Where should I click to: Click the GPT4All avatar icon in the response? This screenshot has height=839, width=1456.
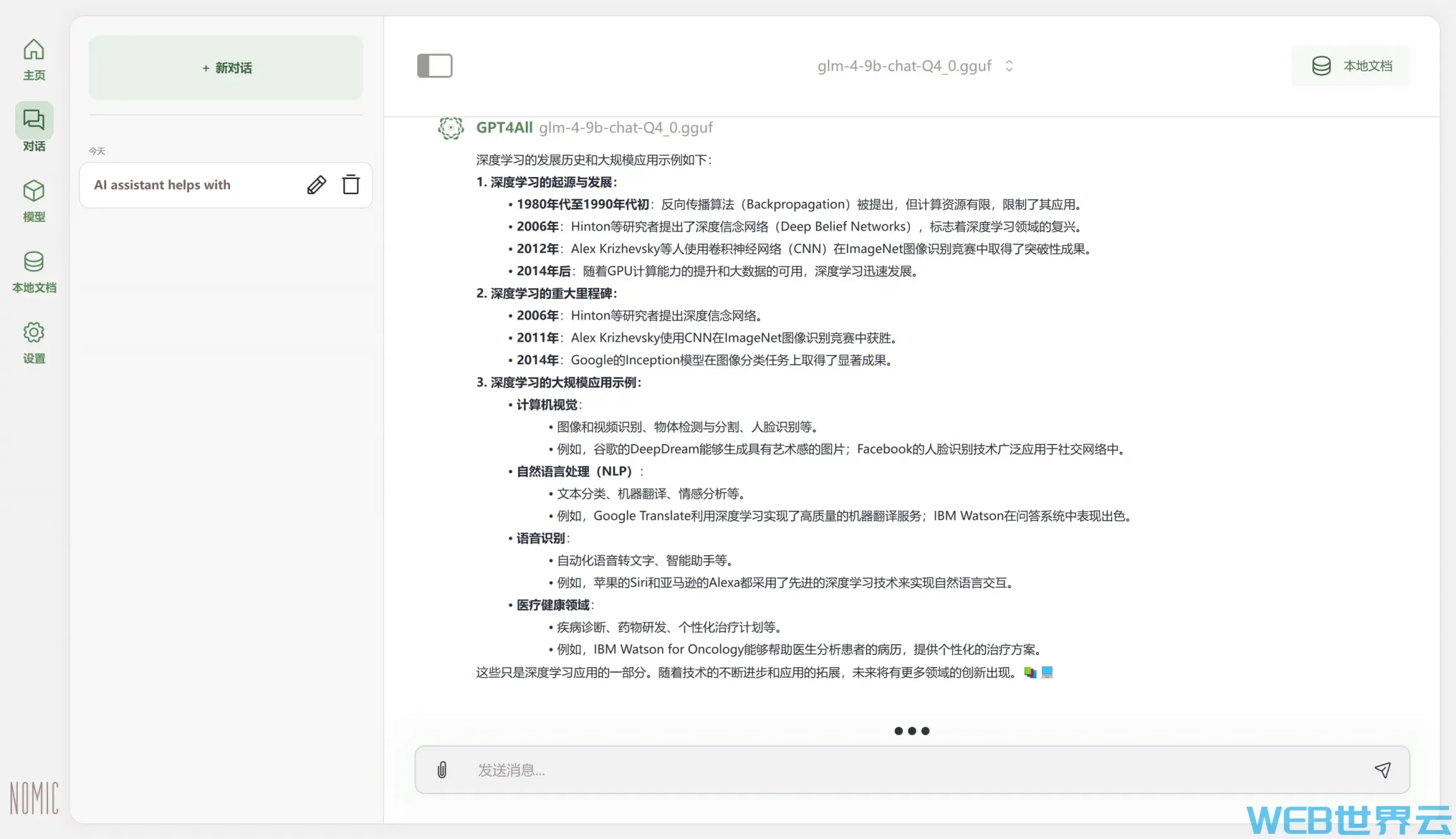451,128
